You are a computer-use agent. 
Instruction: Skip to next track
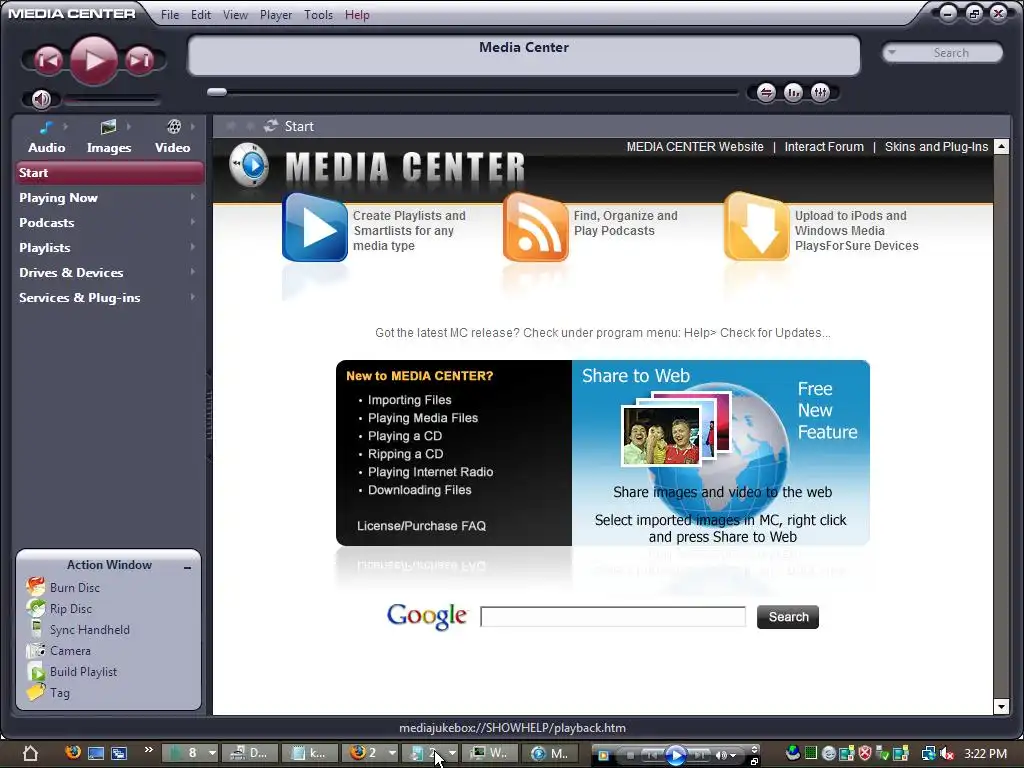click(139, 60)
